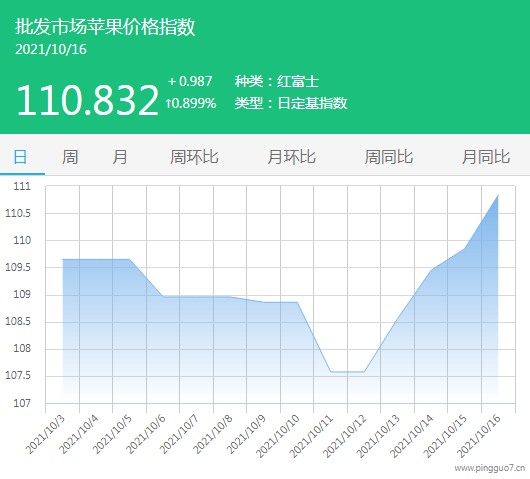Click the index value 110.832

88,100
